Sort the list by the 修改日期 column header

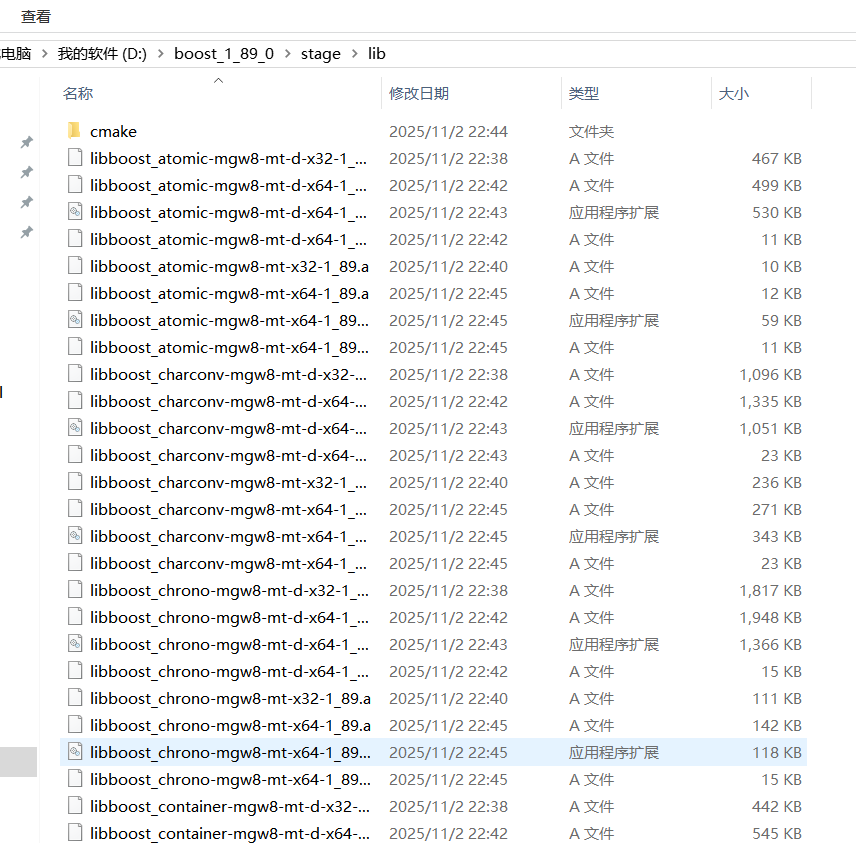pos(419,93)
